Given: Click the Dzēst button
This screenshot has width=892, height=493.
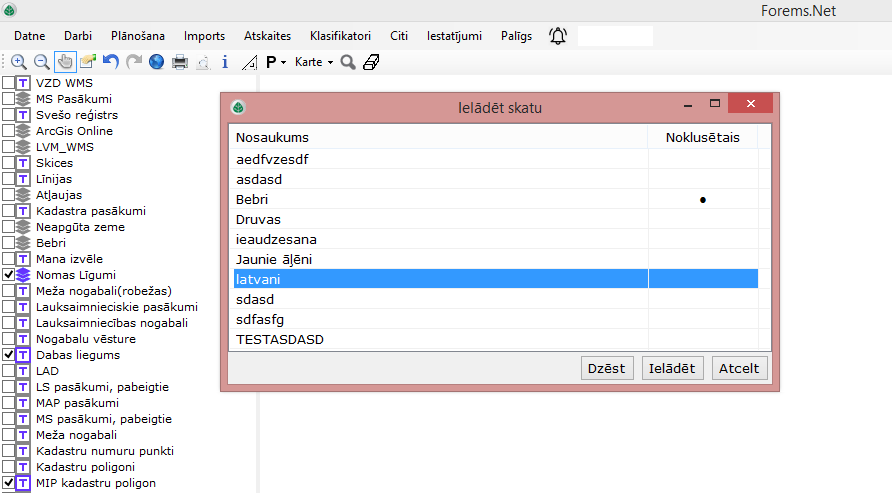Looking at the screenshot, I should (x=607, y=368).
